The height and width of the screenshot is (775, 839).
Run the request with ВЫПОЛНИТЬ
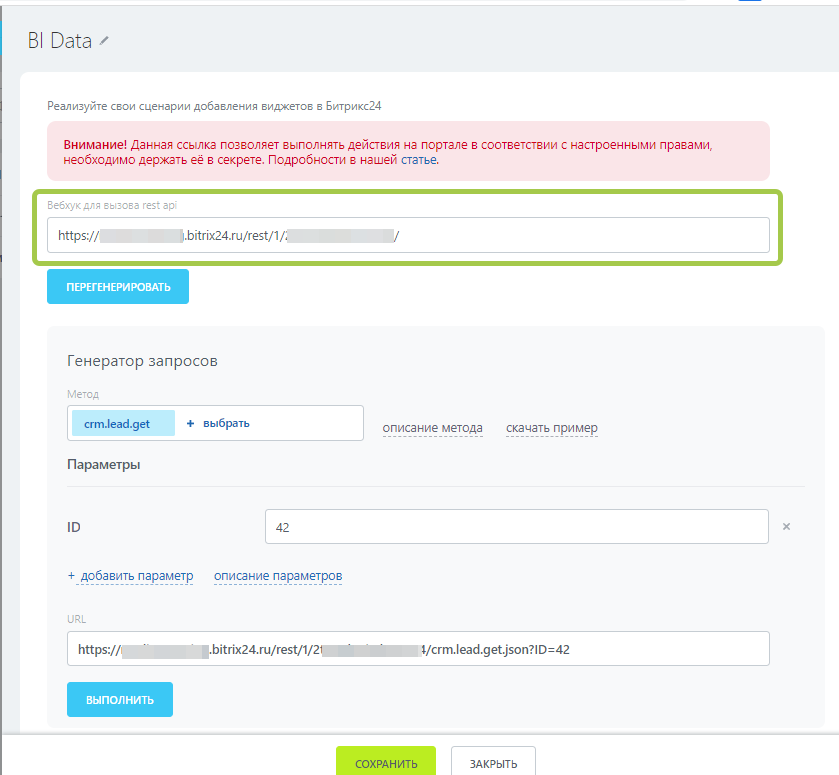pos(120,700)
